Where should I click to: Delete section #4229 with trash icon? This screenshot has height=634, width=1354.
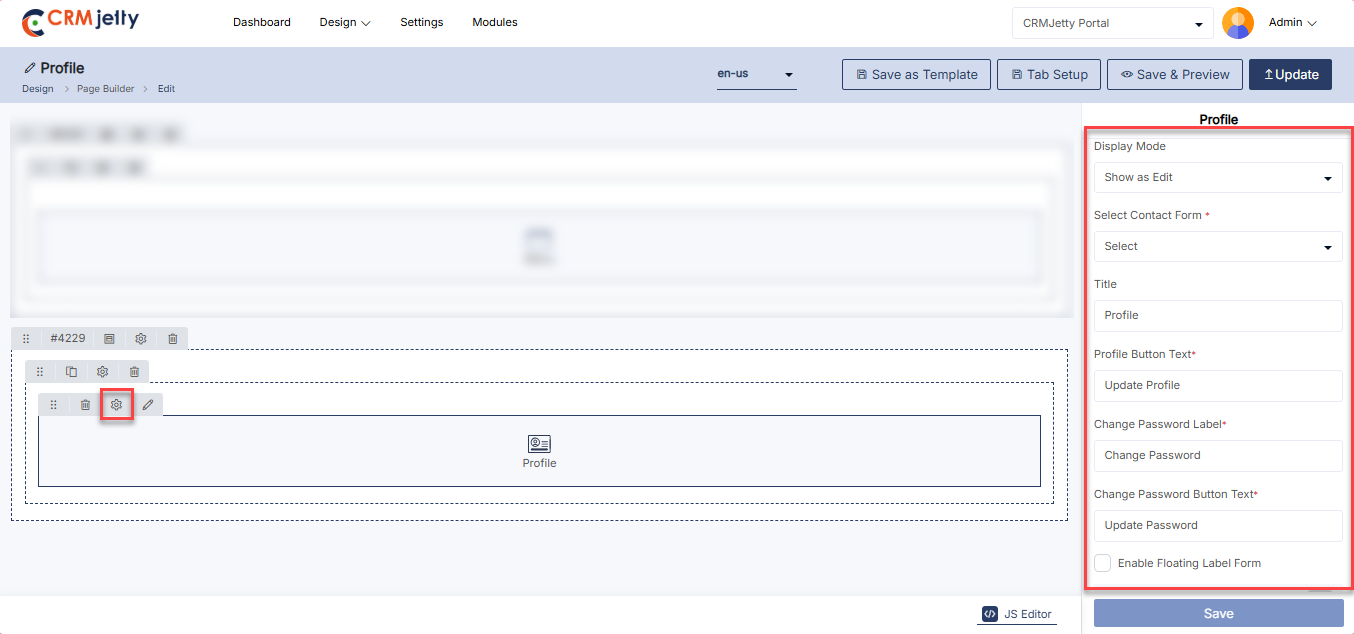pyautogui.click(x=172, y=339)
